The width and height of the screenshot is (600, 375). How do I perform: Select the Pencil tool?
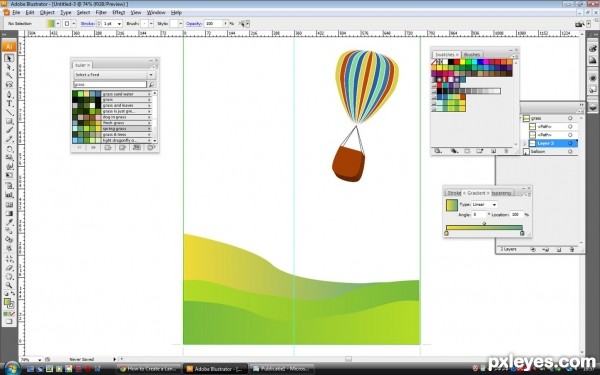9,139
